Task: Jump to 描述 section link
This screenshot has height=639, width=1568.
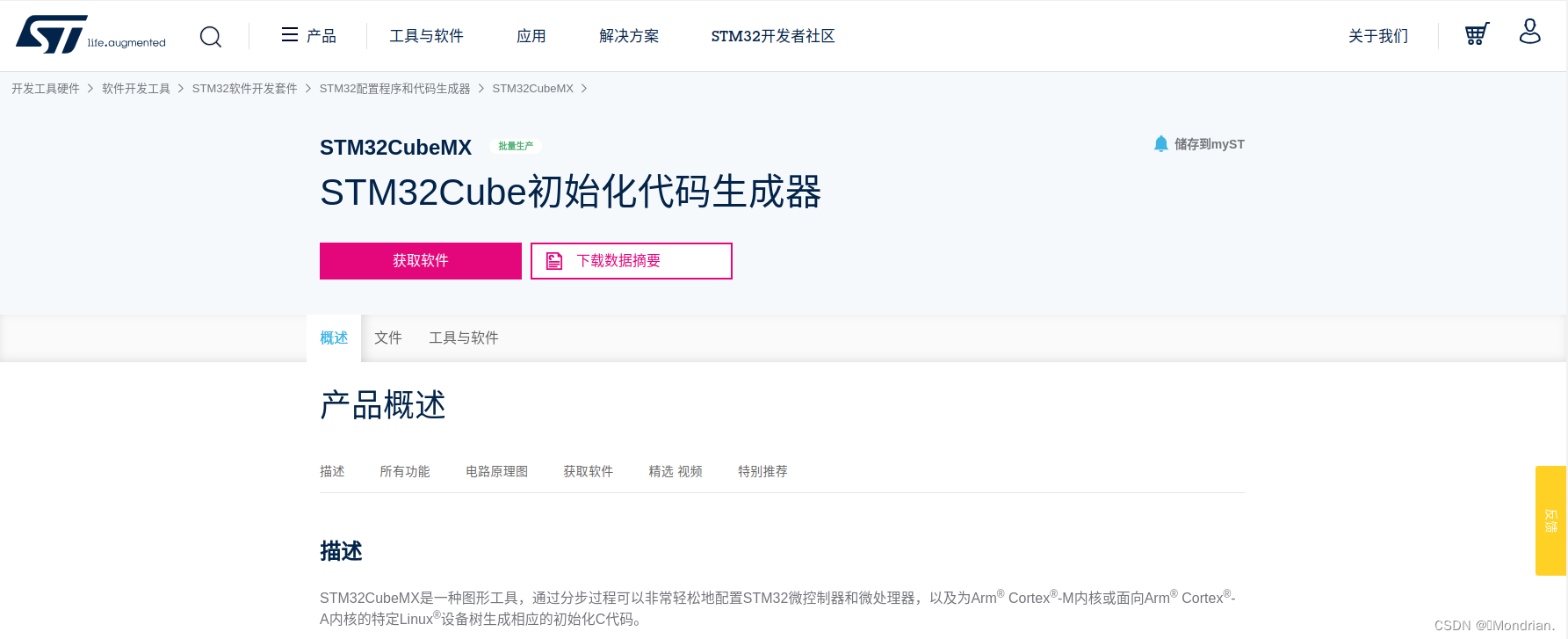Action: tap(332, 472)
